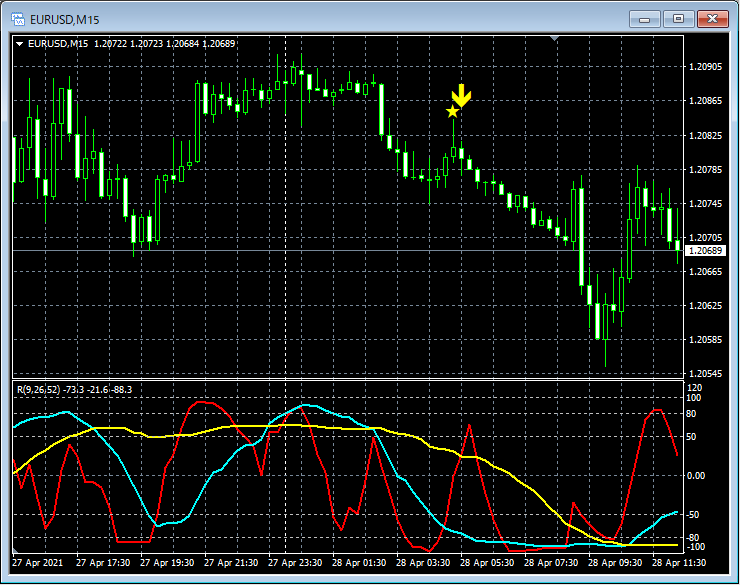The height and width of the screenshot is (586, 741).
Task: Select the yellow down arrow signal
Action: tap(461, 96)
